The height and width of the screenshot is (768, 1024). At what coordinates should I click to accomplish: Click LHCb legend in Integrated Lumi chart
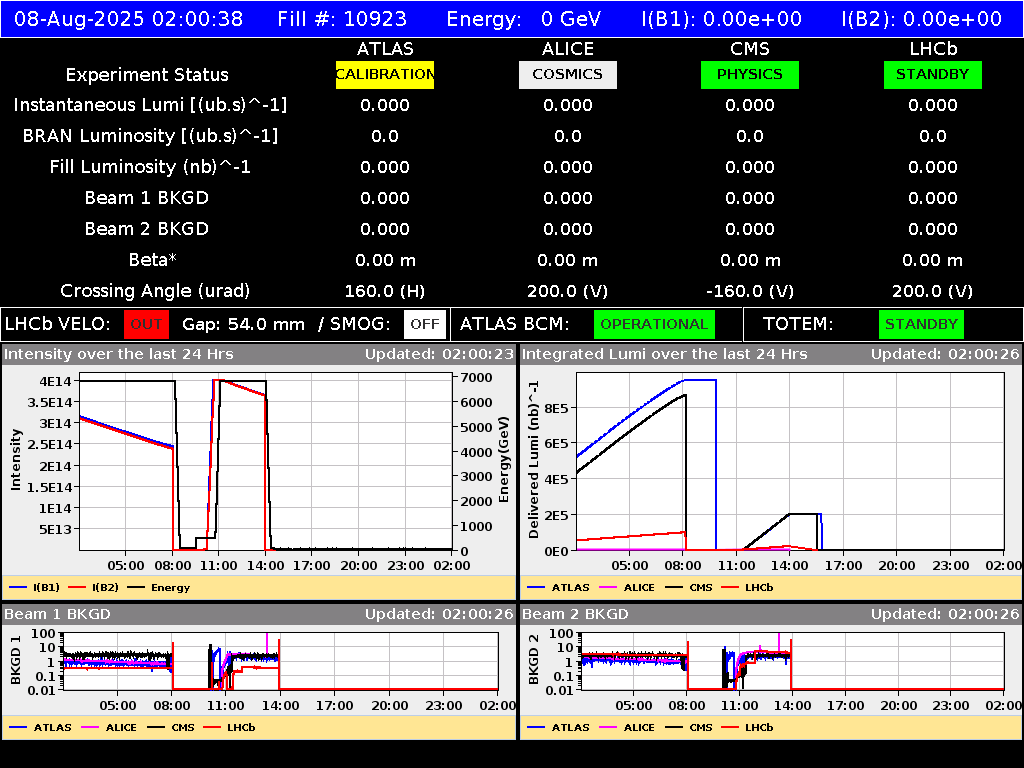click(x=748, y=588)
